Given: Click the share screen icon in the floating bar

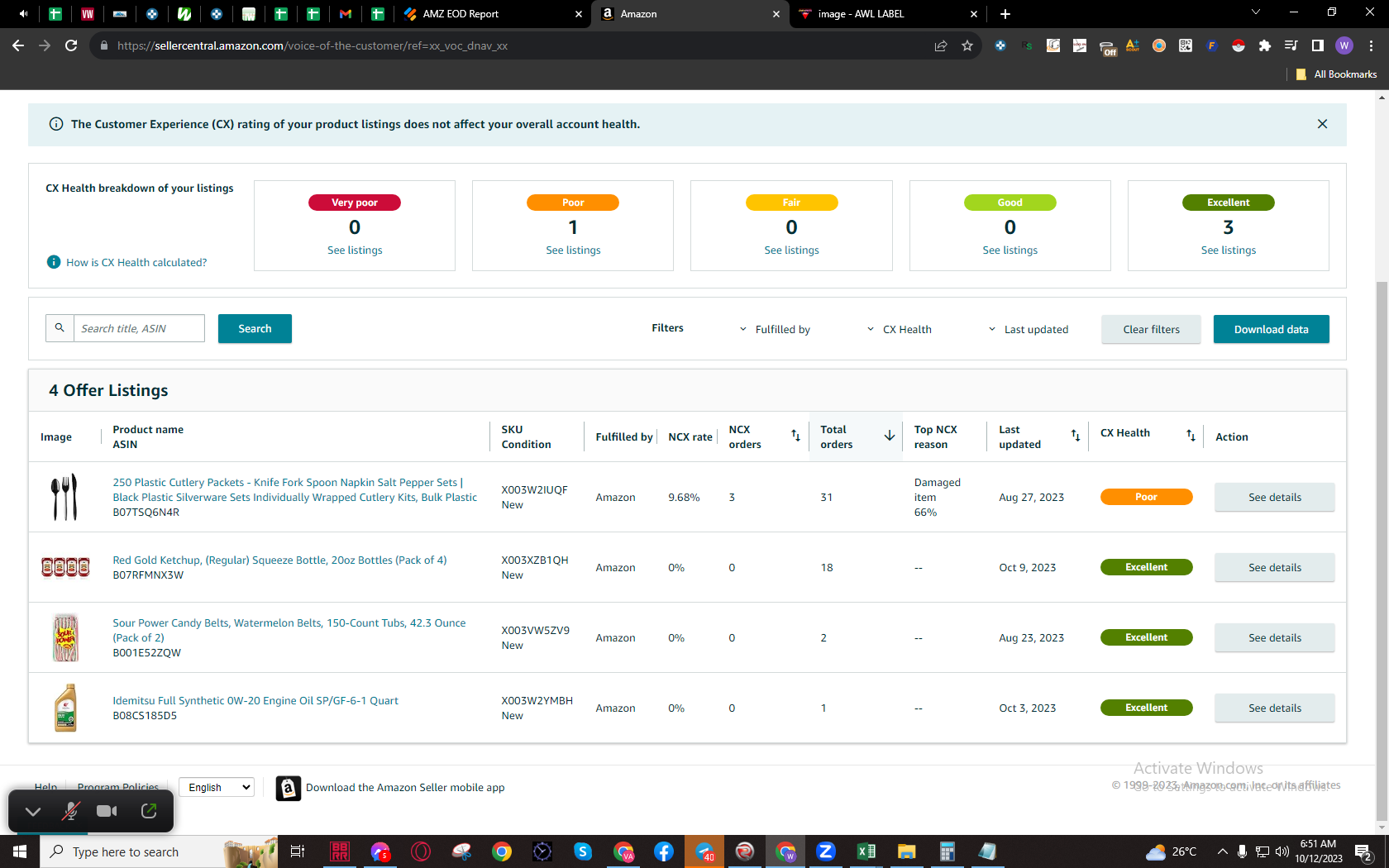Looking at the screenshot, I should tap(149, 811).
